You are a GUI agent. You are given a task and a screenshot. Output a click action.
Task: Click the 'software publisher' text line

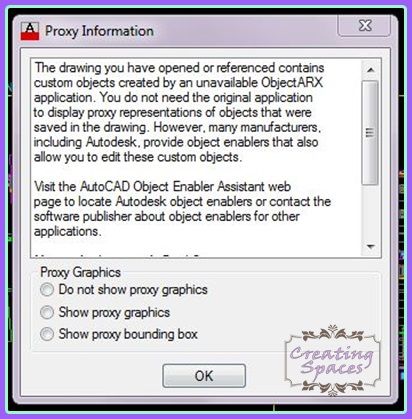click(x=167, y=216)
